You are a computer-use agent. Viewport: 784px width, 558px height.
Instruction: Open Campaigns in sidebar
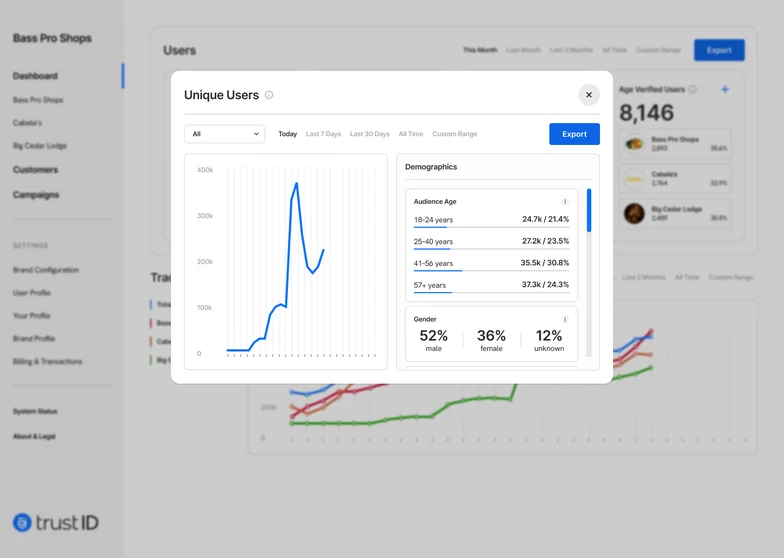(36, 194)
